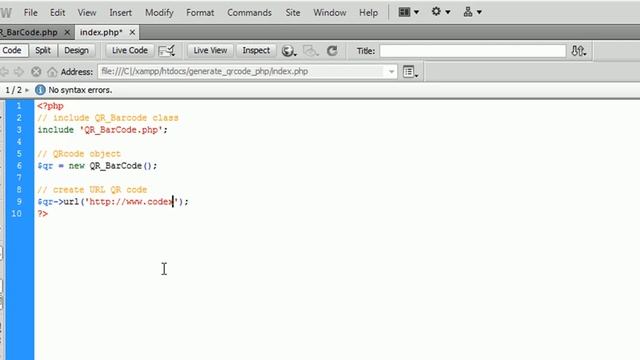Open the Modify menu
Viewport: 640px width, 360px height.
click(x=159, y=13)
